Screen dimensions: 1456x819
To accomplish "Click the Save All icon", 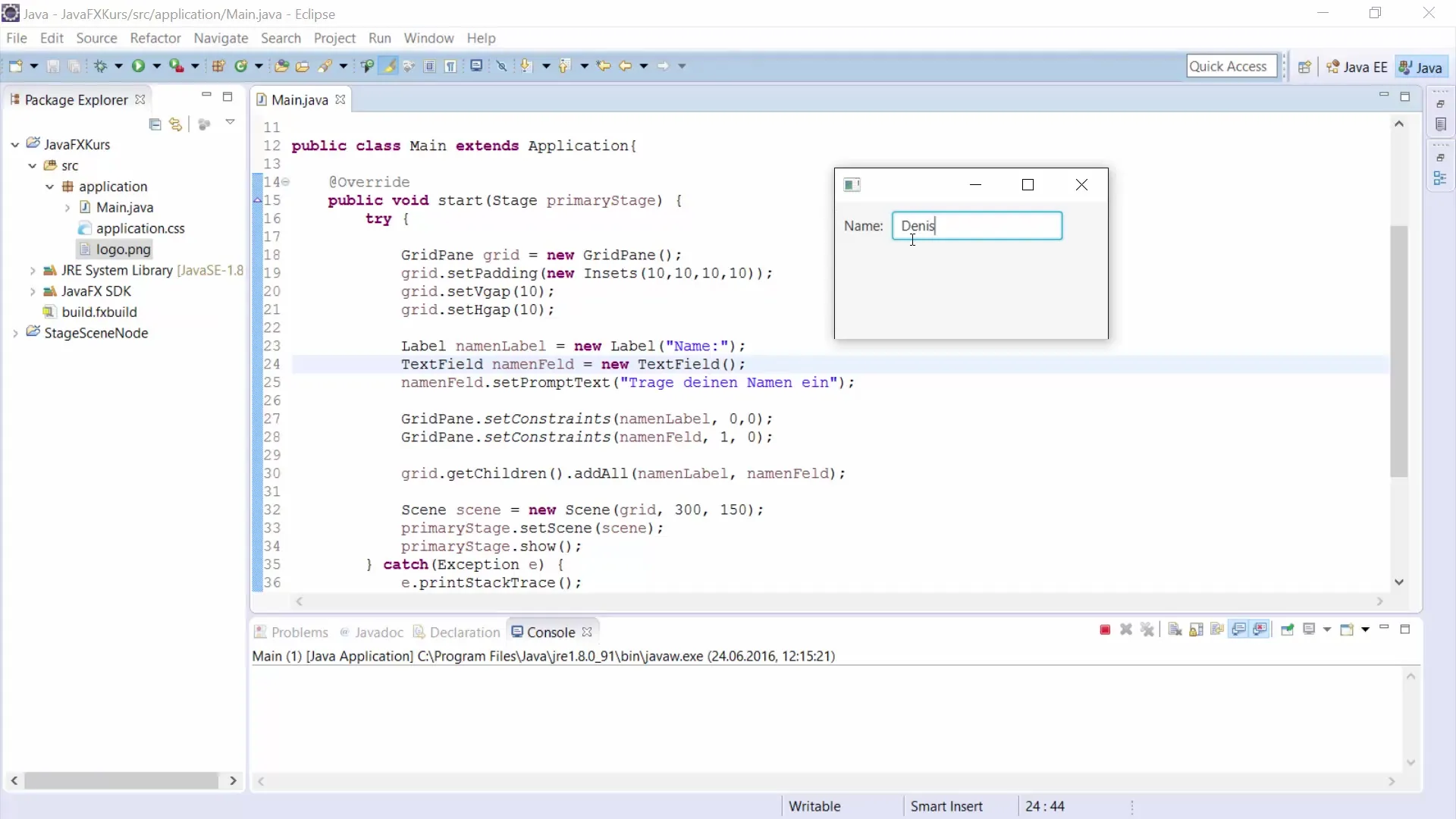I will 74,66.
